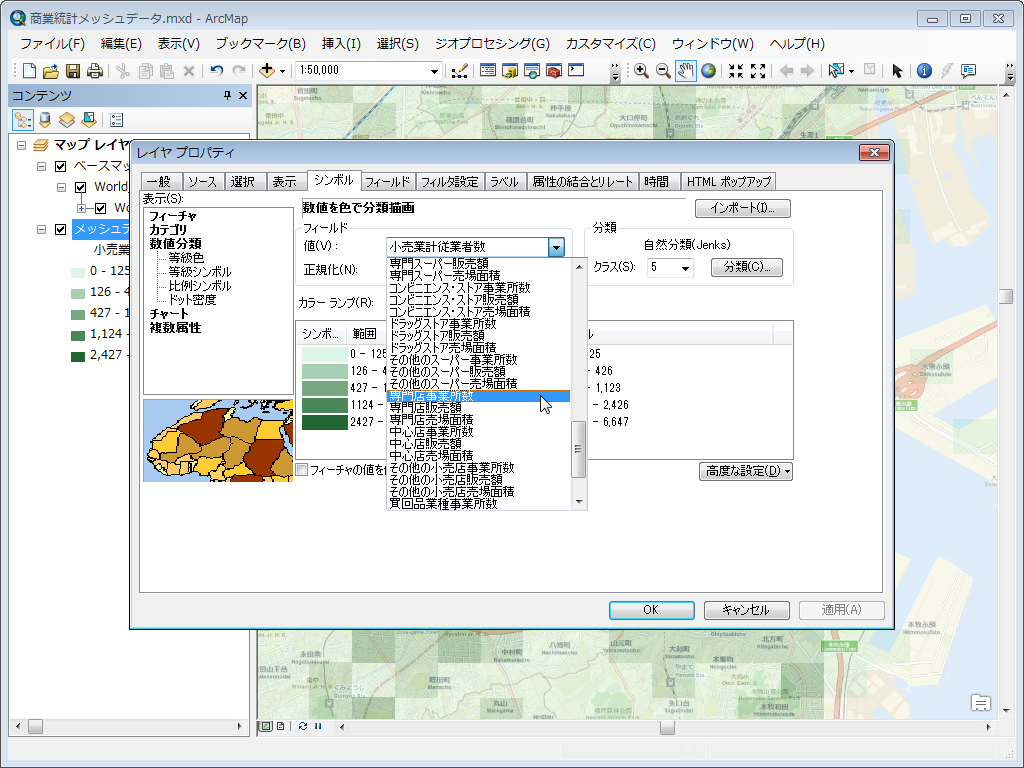1024x768 pixels.
Task: Open the ArcToolbox red toolbox icon
Action: 554,71
